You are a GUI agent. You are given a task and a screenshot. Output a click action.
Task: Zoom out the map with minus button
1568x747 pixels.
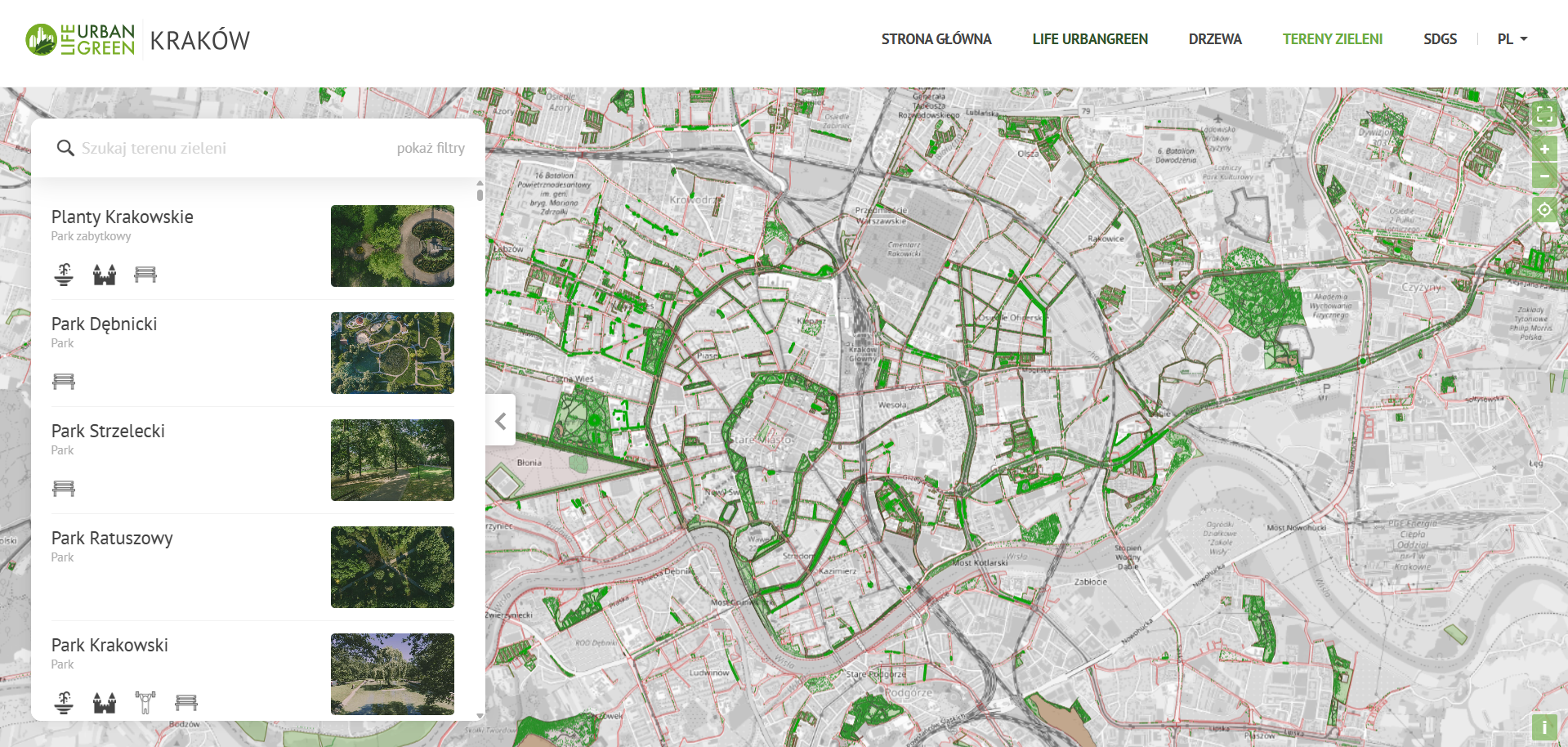click(1543, 177)
